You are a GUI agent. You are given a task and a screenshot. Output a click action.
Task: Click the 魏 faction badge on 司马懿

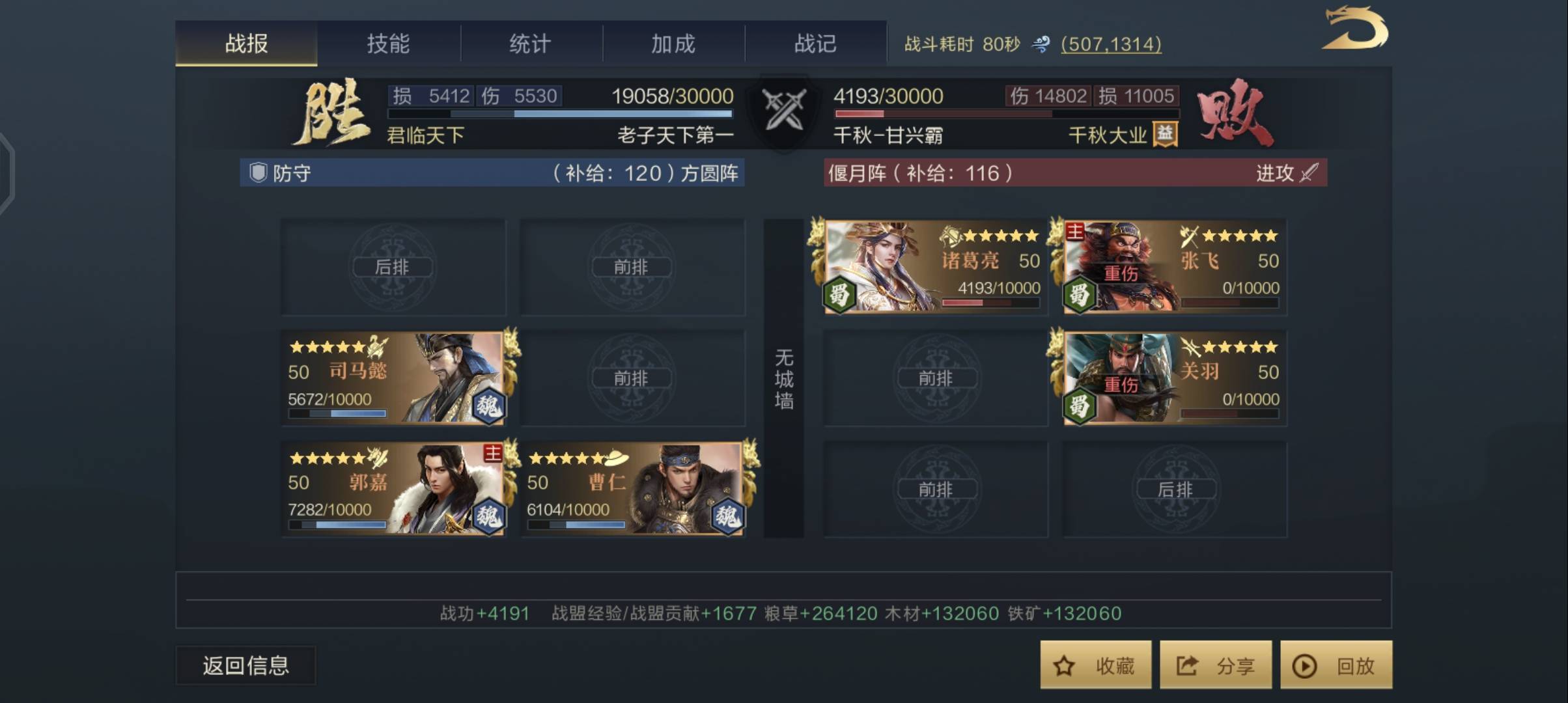click(x=488, y=406)
